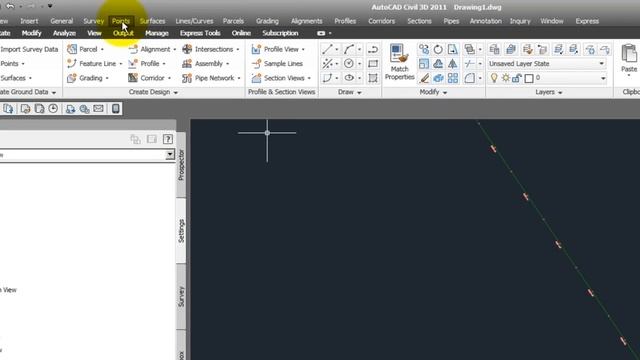The height and width of the screenshot is (360, 640).
Task: Select the Rectangle draw tool
Action: click(373, 64)
